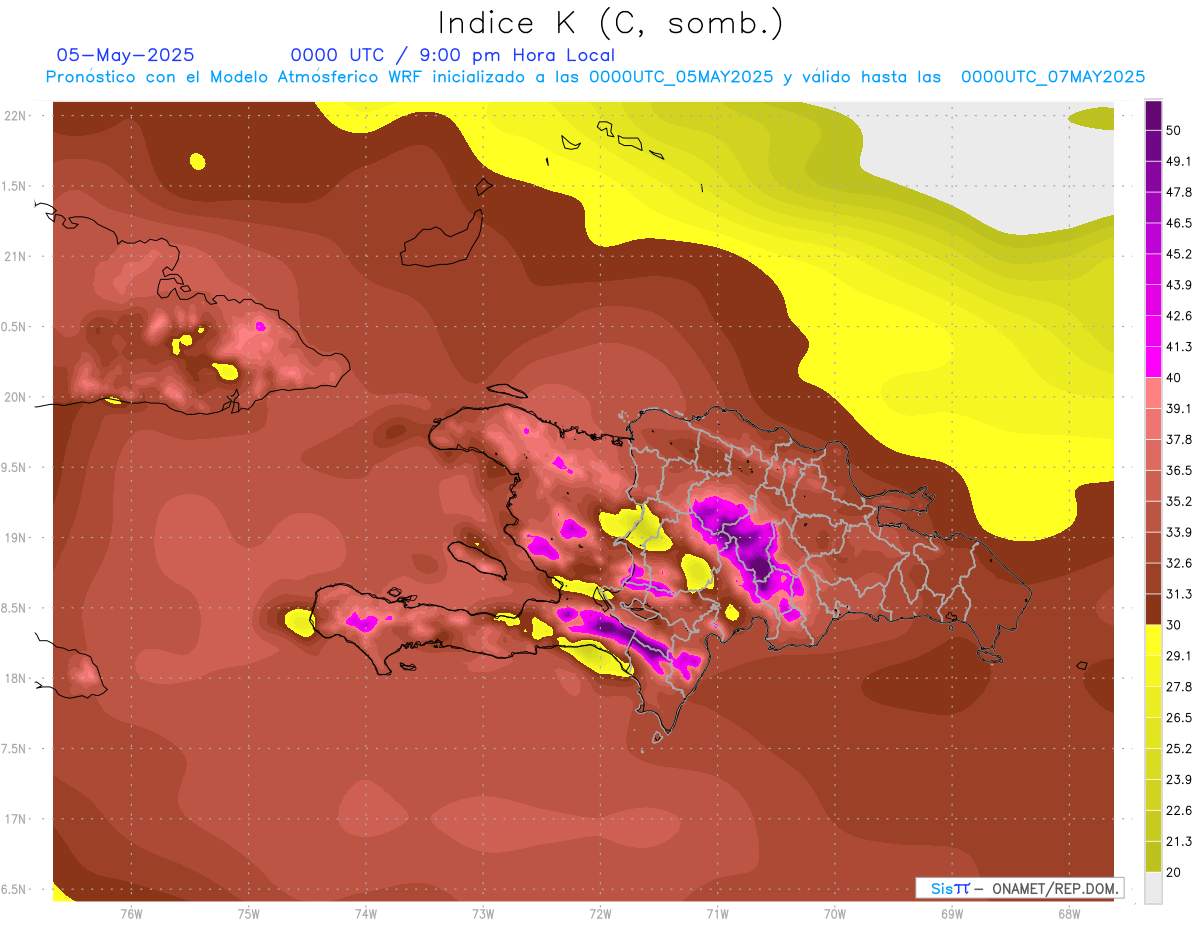The image size is (1200, 927).
Task: Click the colorbar value label 47.8
Action: tap(1179, 192)
